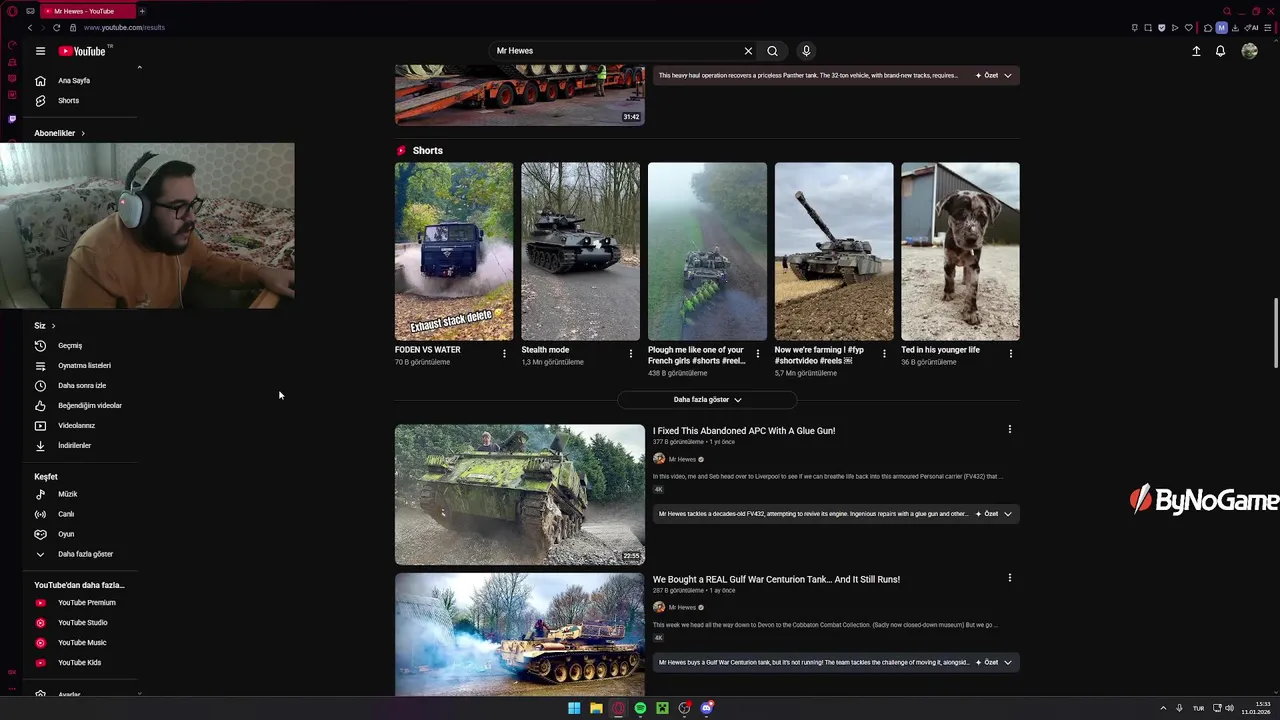Image resolution: width=1280 pixels, height=720 pixels.
Task: Click the YouTube search input field
Action: pyautogui.click(x=615, y=51)
